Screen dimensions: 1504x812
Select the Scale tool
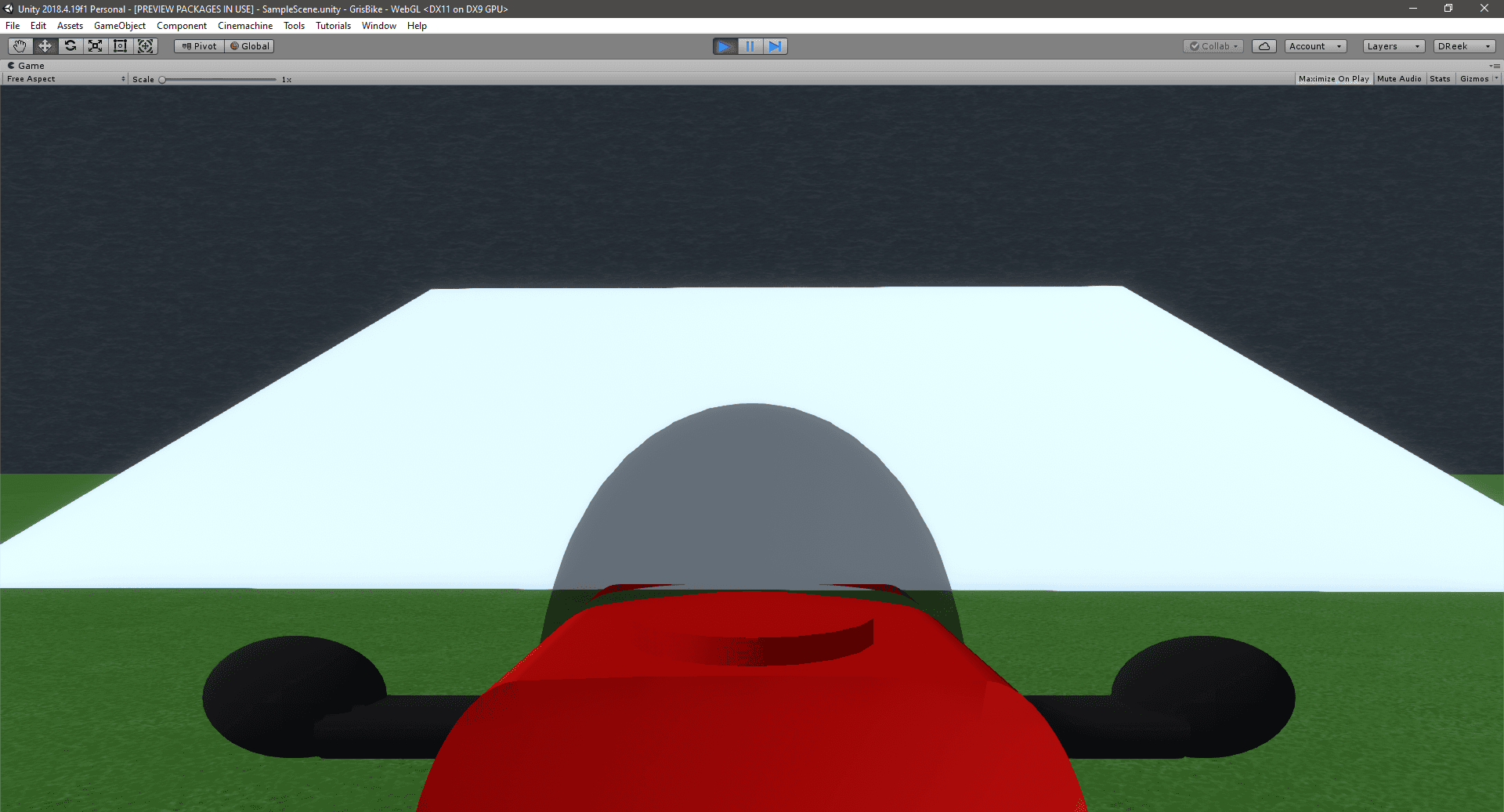[95, 46]
